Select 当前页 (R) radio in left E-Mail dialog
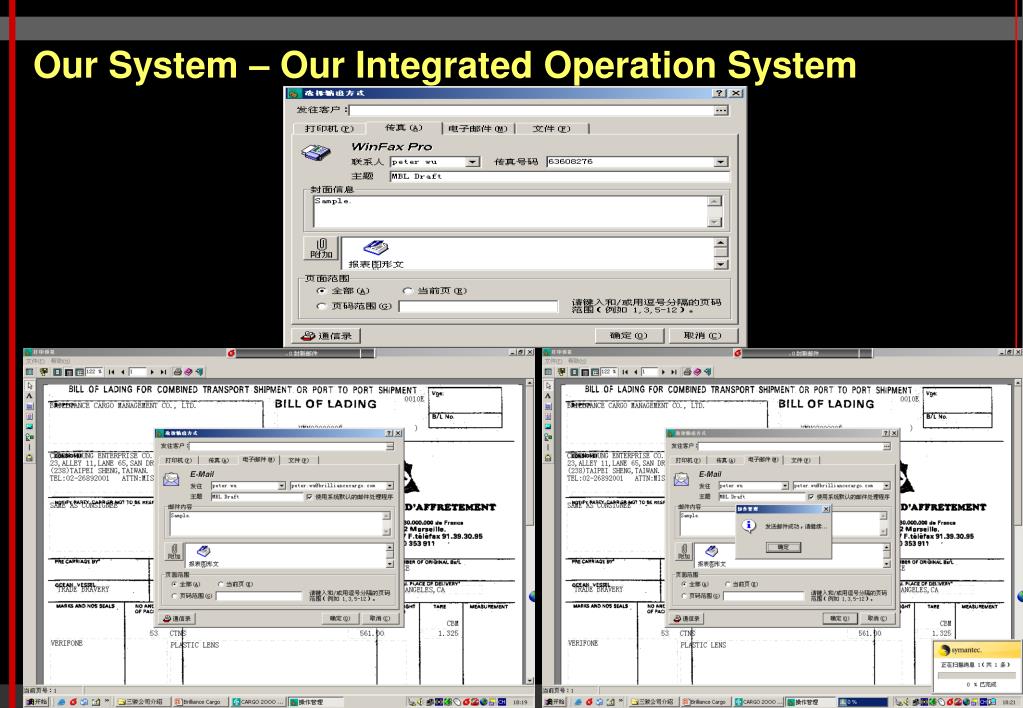This screenshot has width=1023, height=708. (221, 585)
